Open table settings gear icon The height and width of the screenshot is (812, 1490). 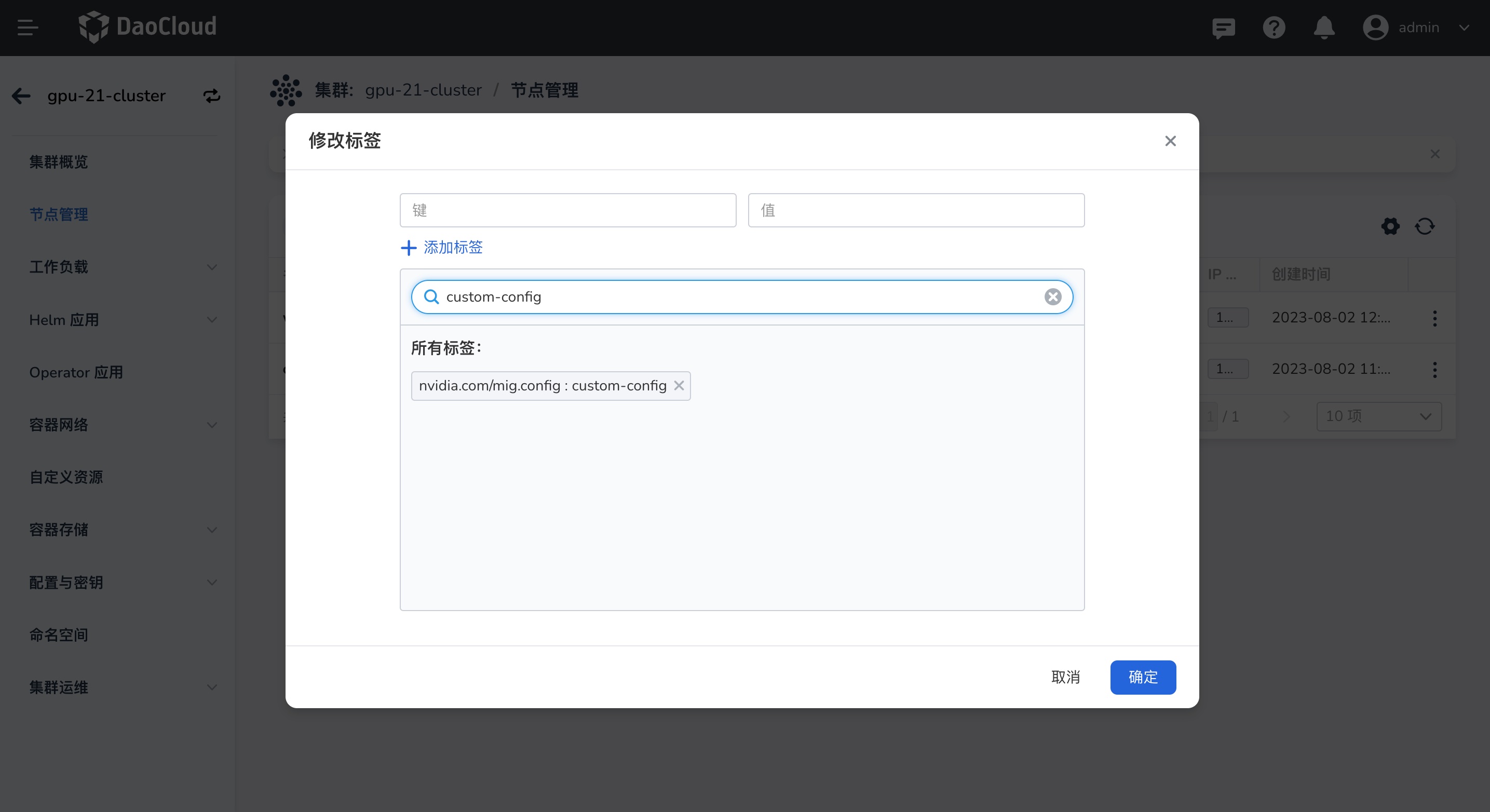click(1390, 226)
